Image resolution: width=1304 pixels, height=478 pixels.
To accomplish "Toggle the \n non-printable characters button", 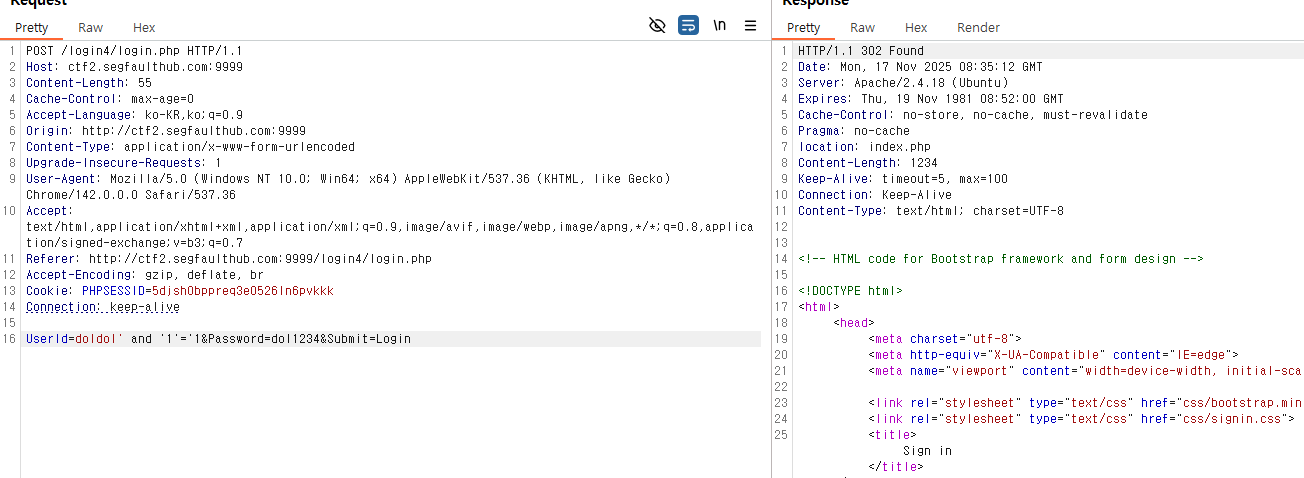I will [x=719, y=26].
